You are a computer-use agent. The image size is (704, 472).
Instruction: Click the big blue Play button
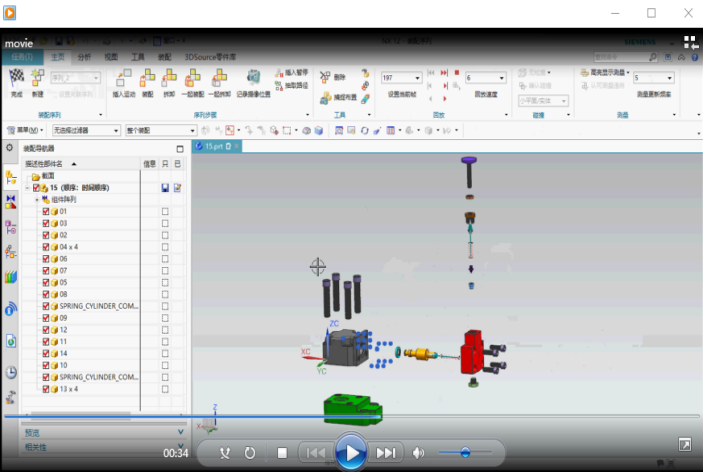coord(351,452)
